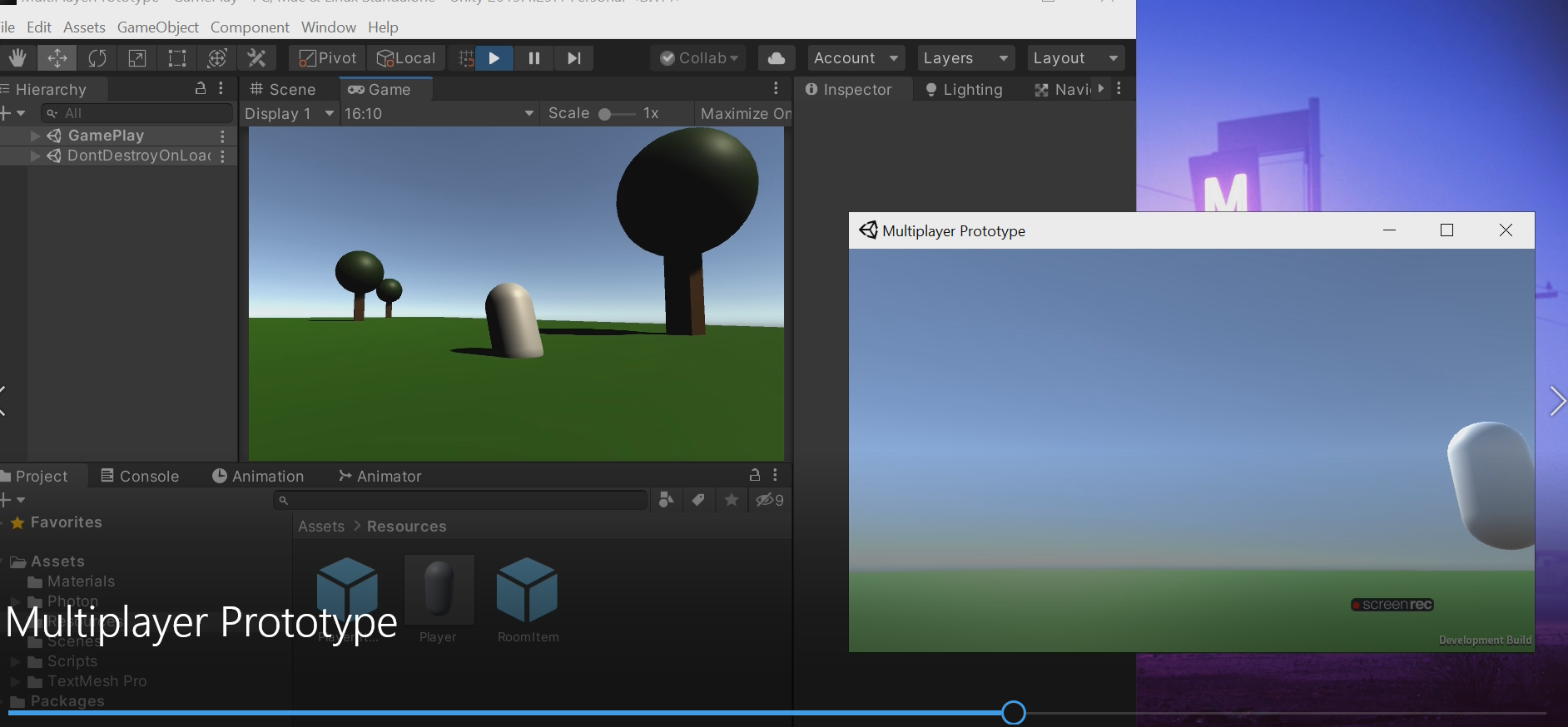Toggle the Project panel lock
Image resolution: width=1568 pixels, height=727 pixels.
point(755,475)
